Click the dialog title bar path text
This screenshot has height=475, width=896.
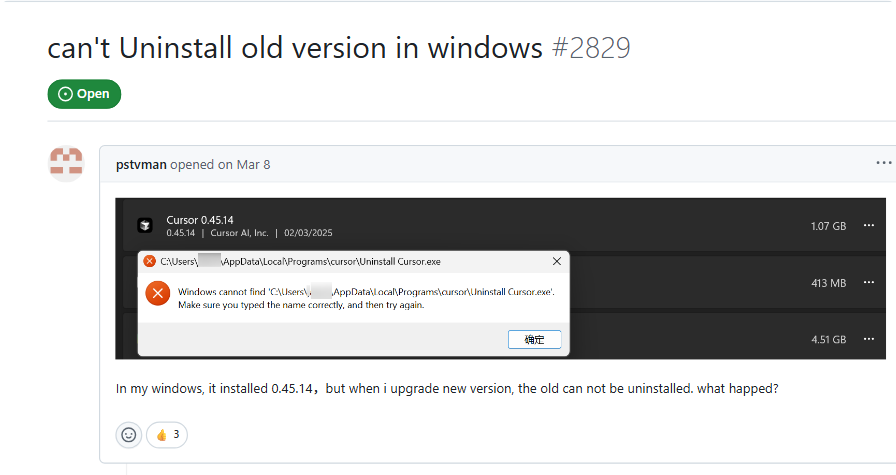(301, 262)
